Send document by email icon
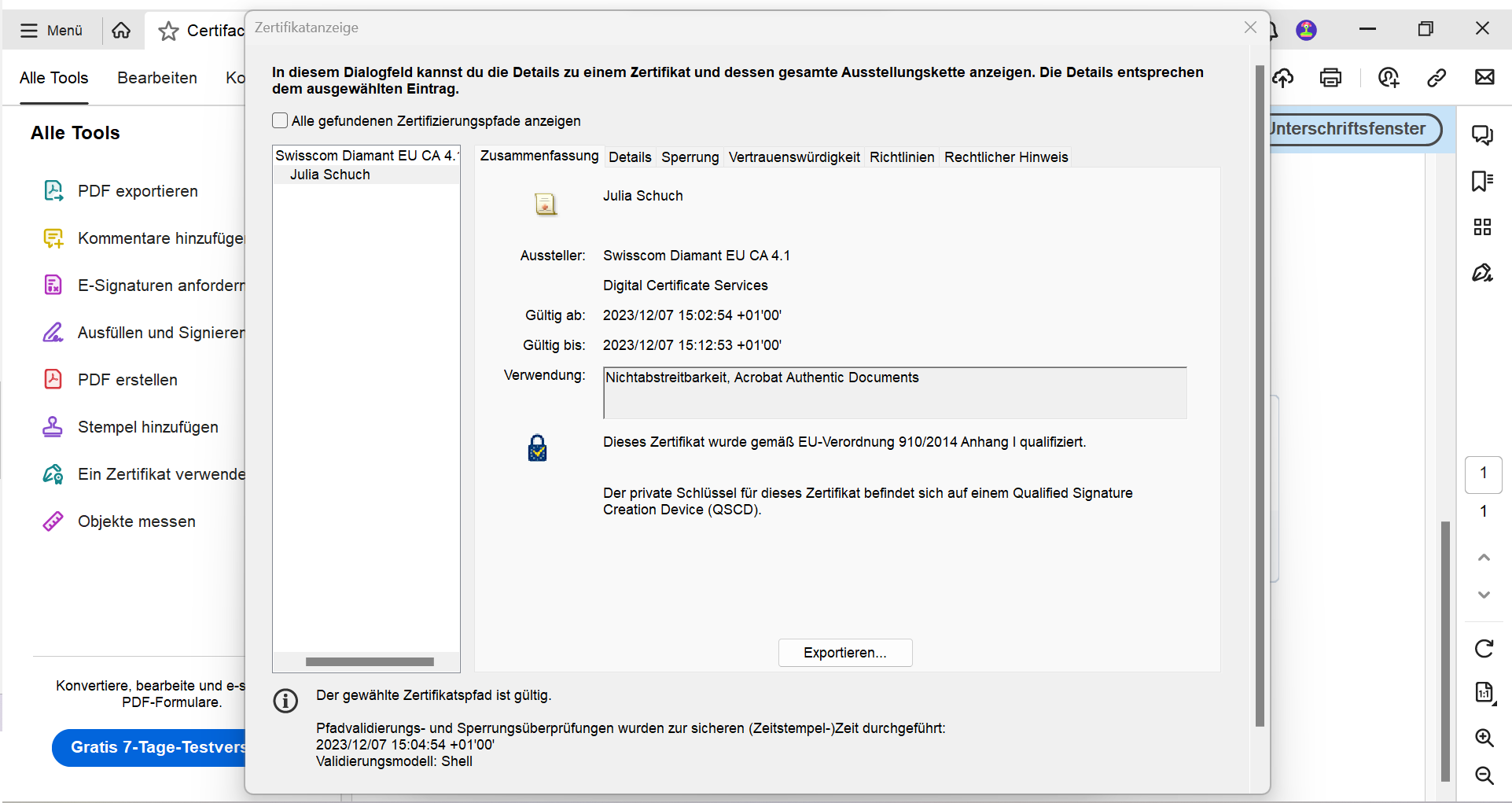This screenshot has width=1512, height=803. point(1484,77)
